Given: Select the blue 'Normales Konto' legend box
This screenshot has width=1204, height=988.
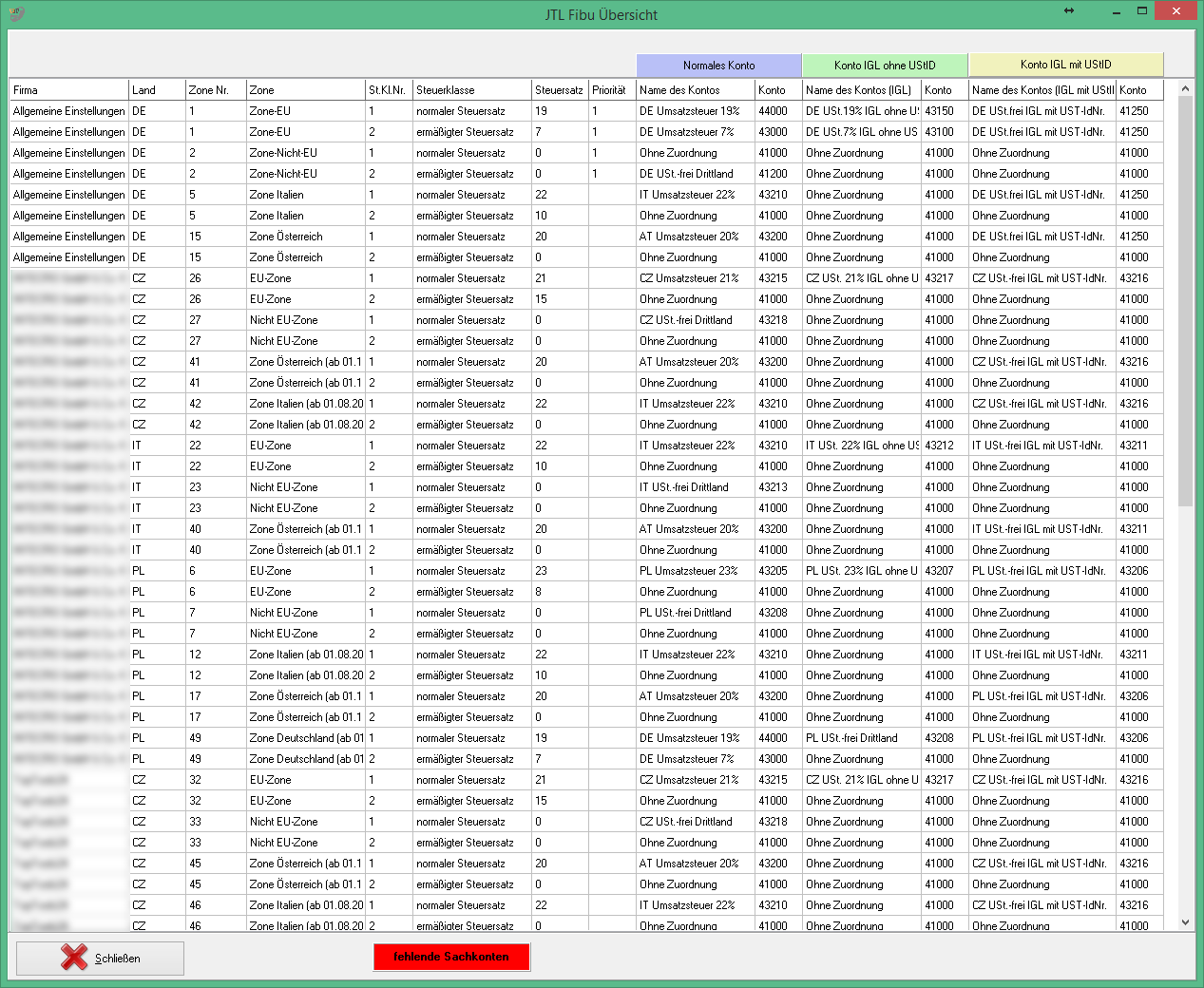Looking at the screenshot, I should coord(718,66).
